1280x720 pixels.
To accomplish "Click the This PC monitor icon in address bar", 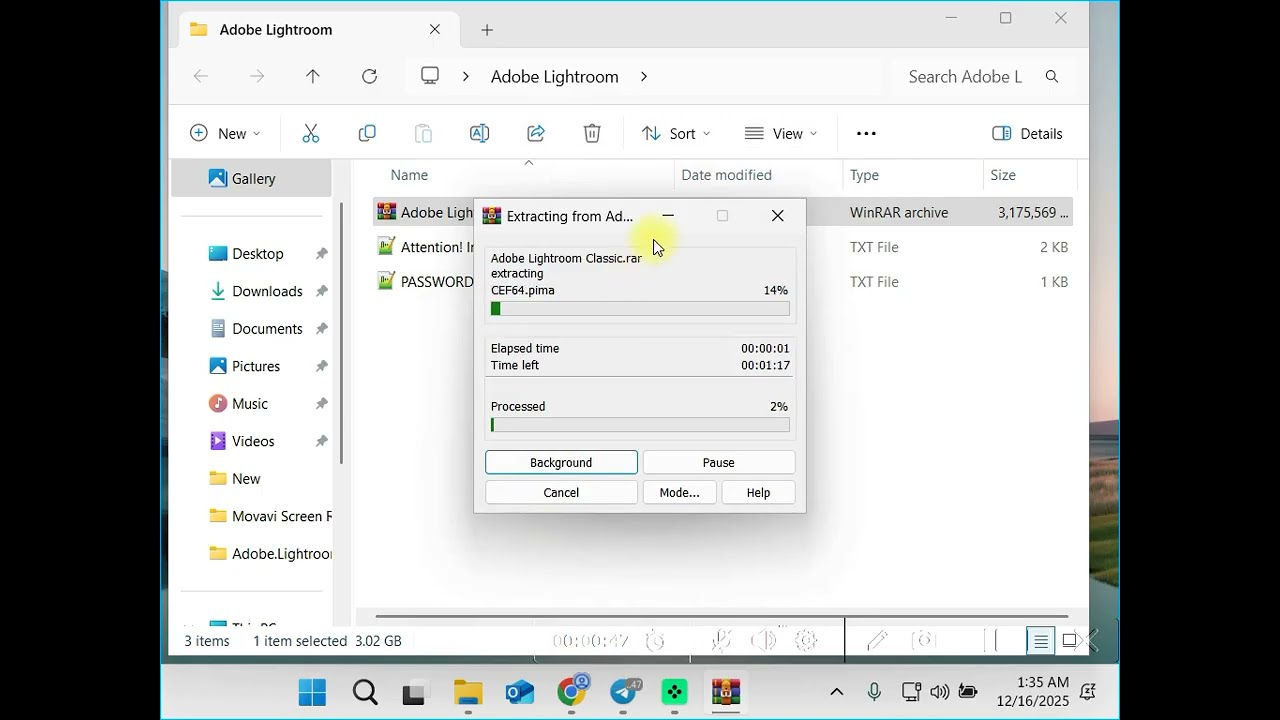I will coord(430,76).
